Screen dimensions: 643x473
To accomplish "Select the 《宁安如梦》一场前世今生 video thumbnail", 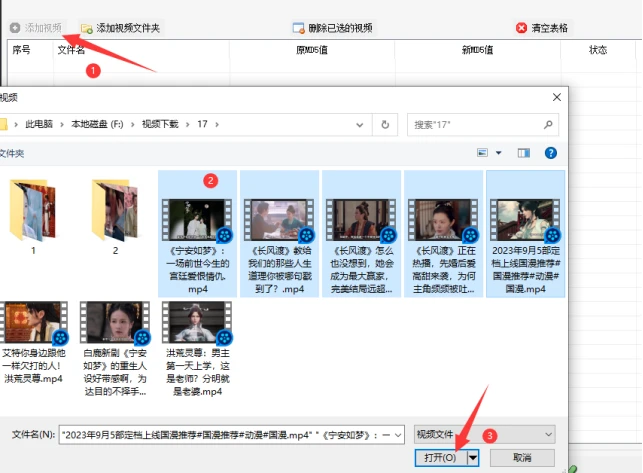I will [197, 220].
